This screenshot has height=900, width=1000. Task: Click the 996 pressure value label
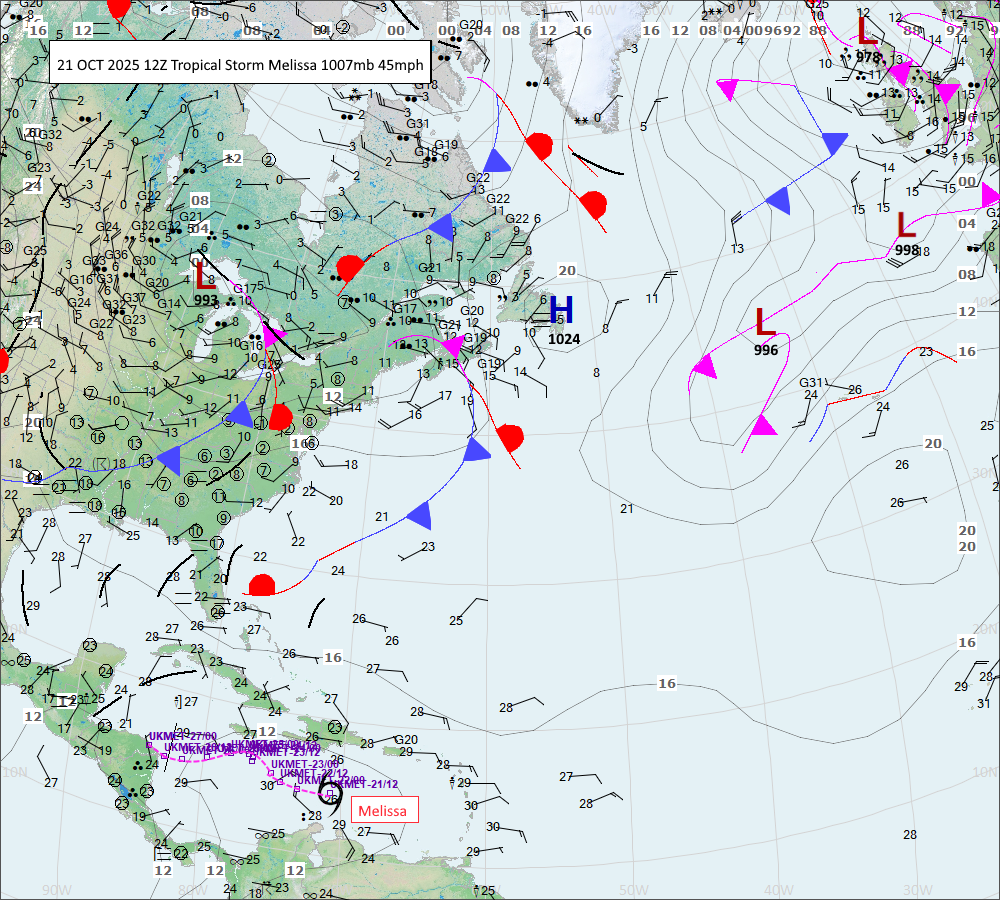pyautogui.click(x=766, y=350)
